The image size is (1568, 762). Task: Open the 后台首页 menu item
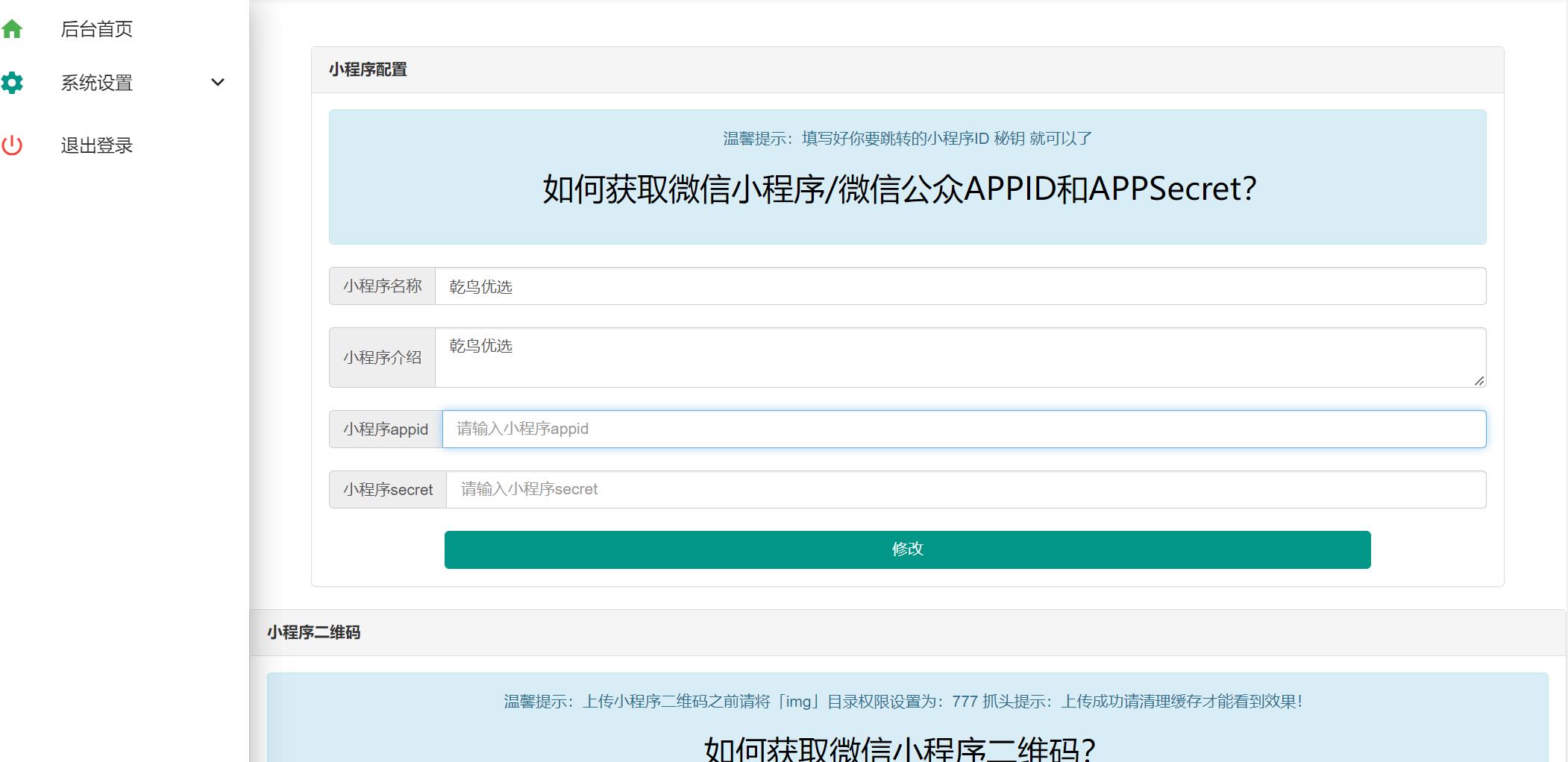[x=96, y=29]
